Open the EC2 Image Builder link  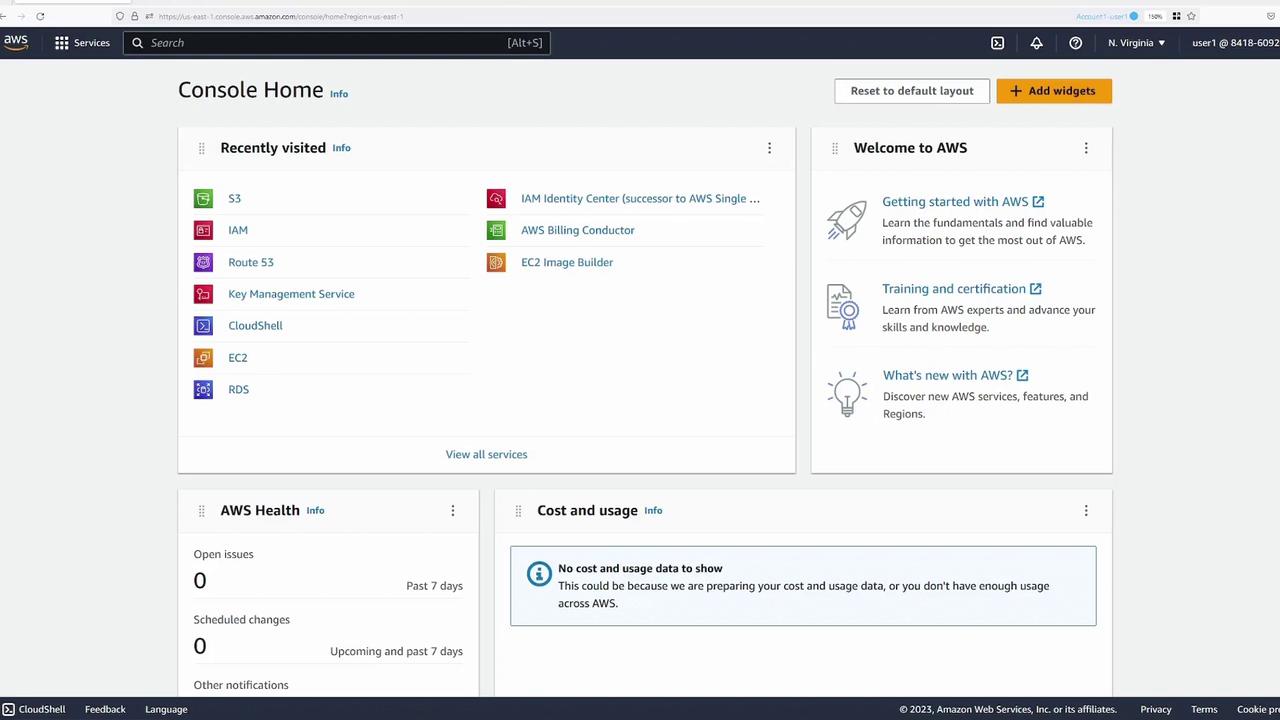point(567,262)
